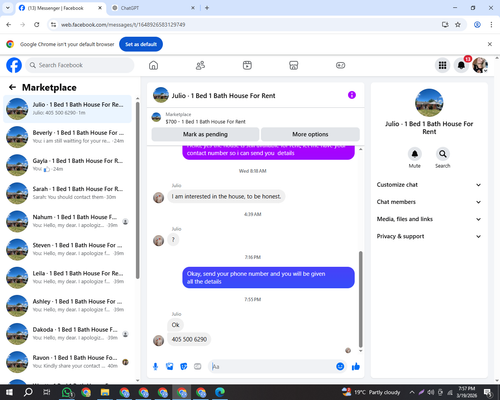500x400 pixels.
Task: Bookmark this page with star icon
Action: (x=458, y=25)
